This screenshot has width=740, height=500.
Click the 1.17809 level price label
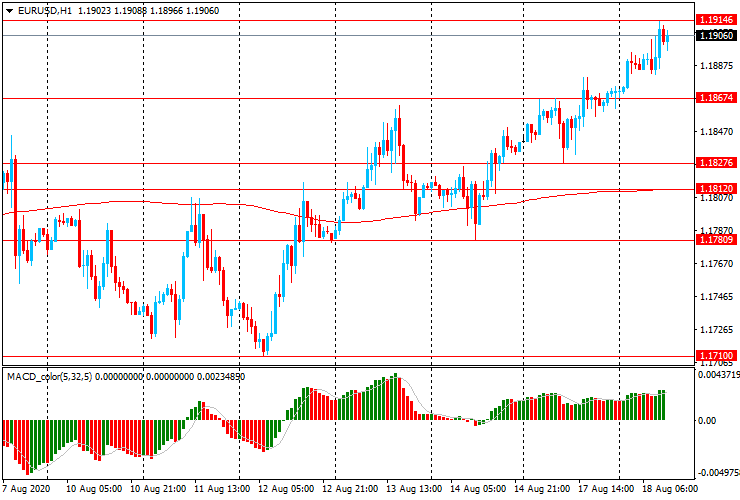point(716,240)
